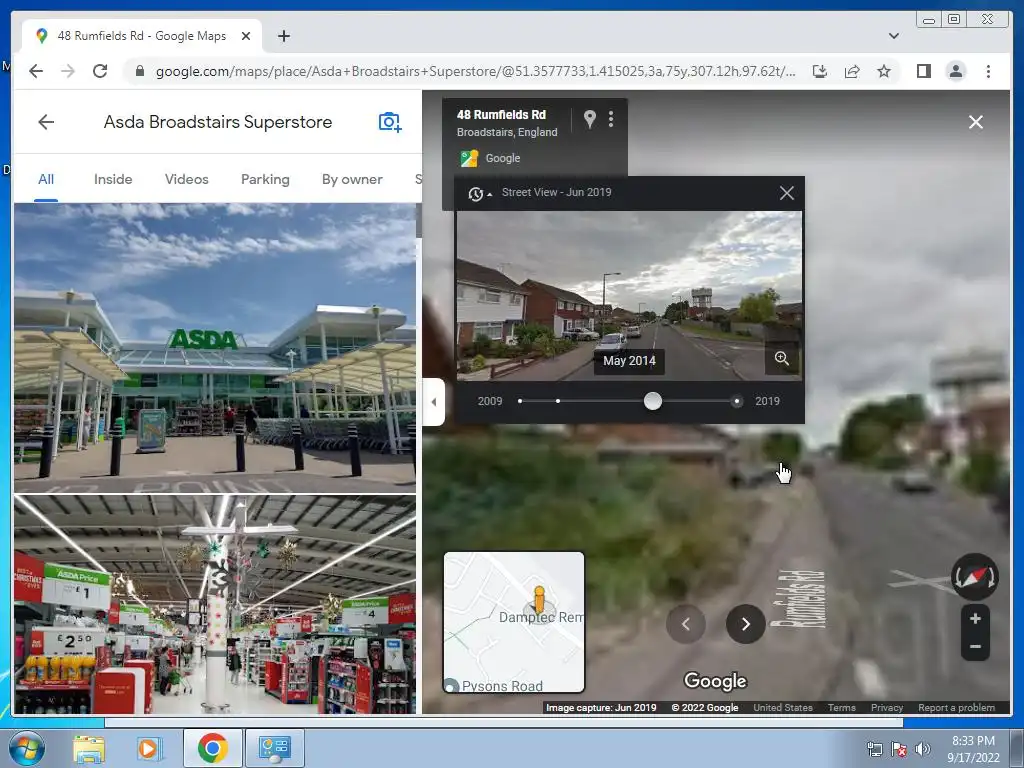
Task: Exit Street View with the X button
Action: click(976, 122)
